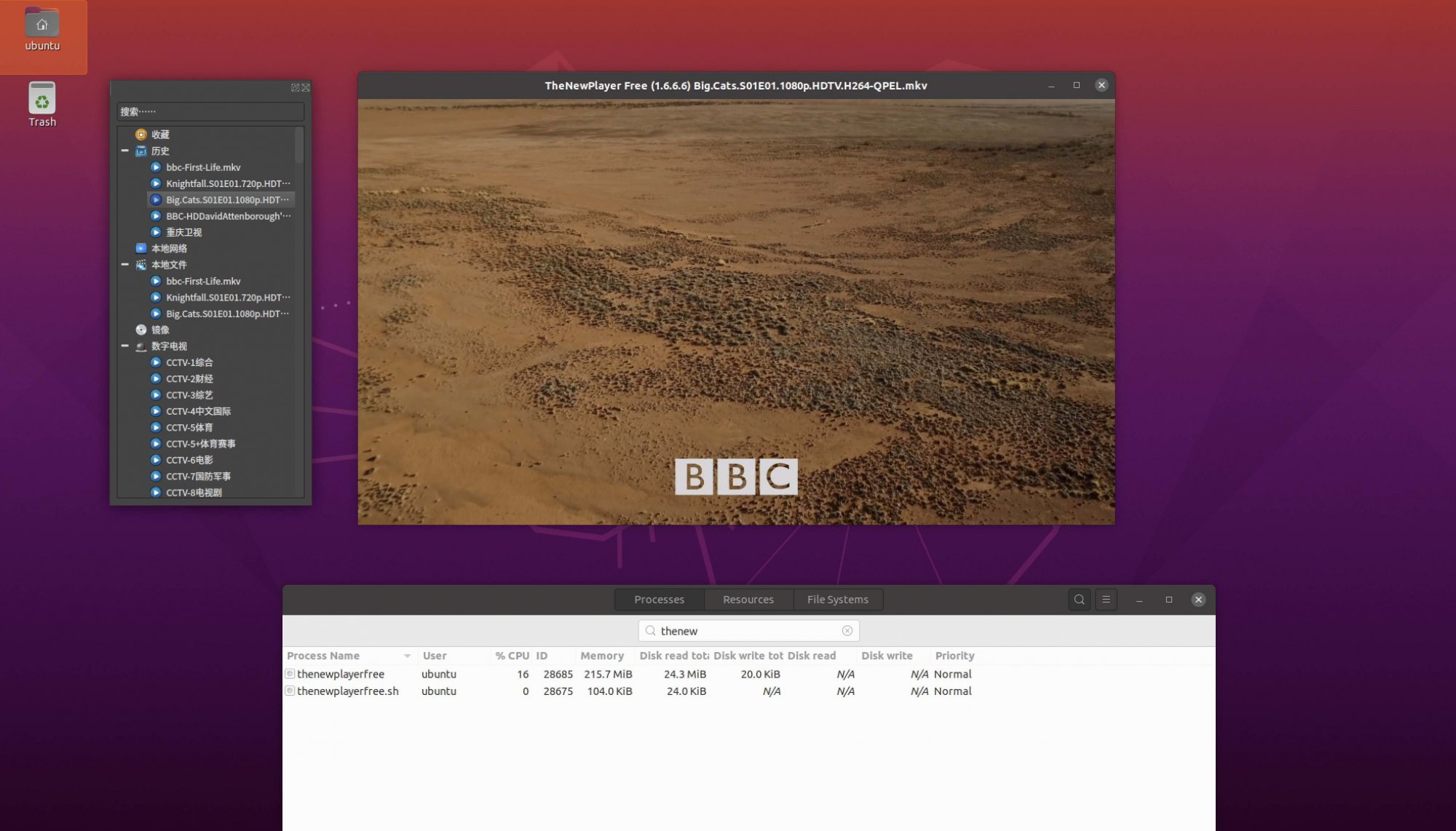Collapse the 本地文件 local files node
The width and height of the screenshot is (1456, 831).
click(125, 265)
